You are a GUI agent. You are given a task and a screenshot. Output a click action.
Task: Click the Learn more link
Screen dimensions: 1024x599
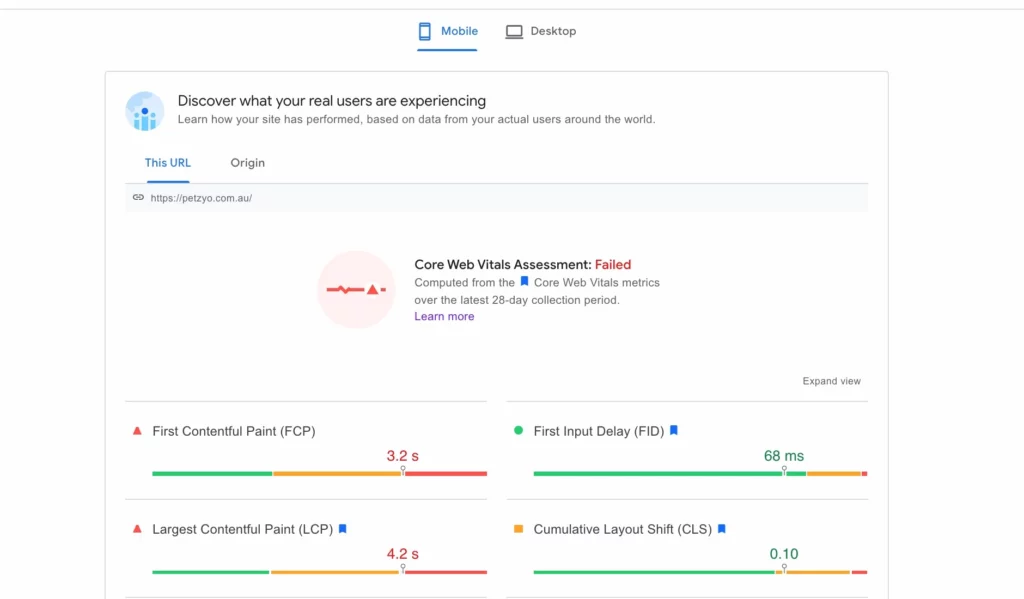click(444, 316)
